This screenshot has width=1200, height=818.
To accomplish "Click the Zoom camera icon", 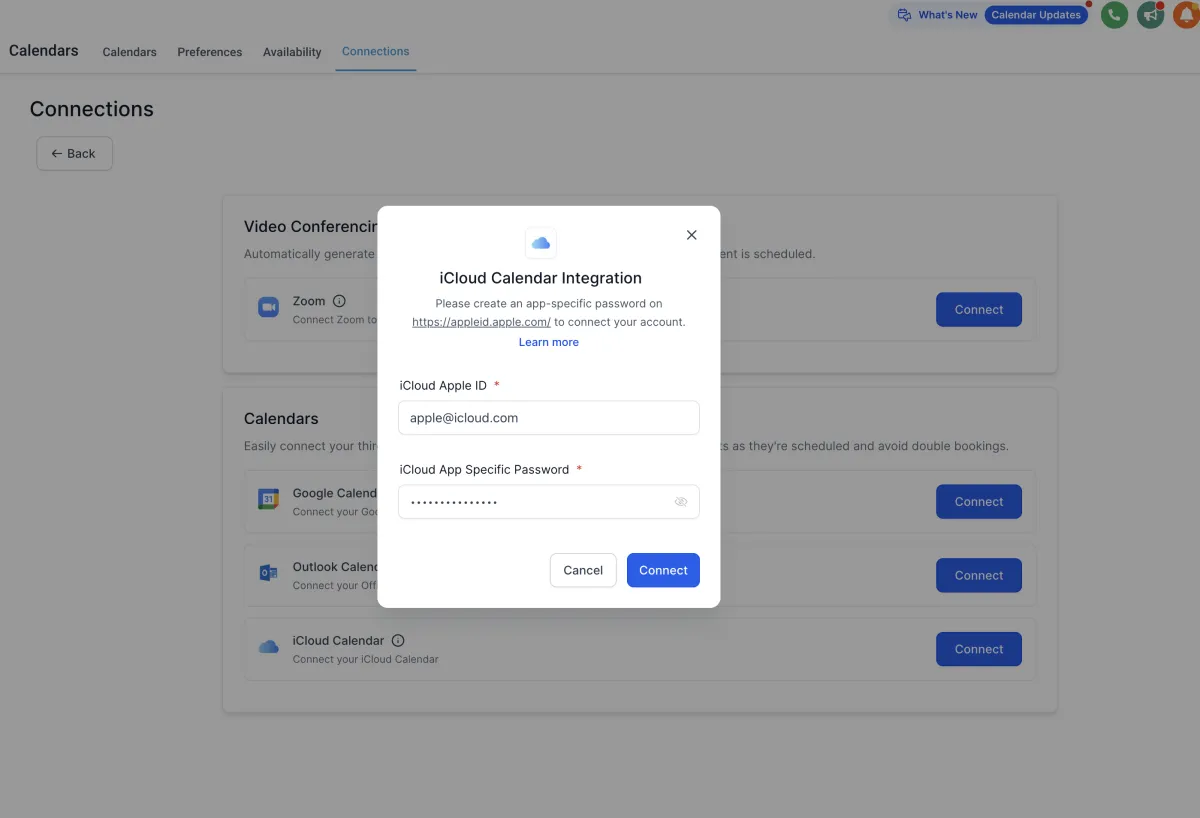I will tap(268, 308).
